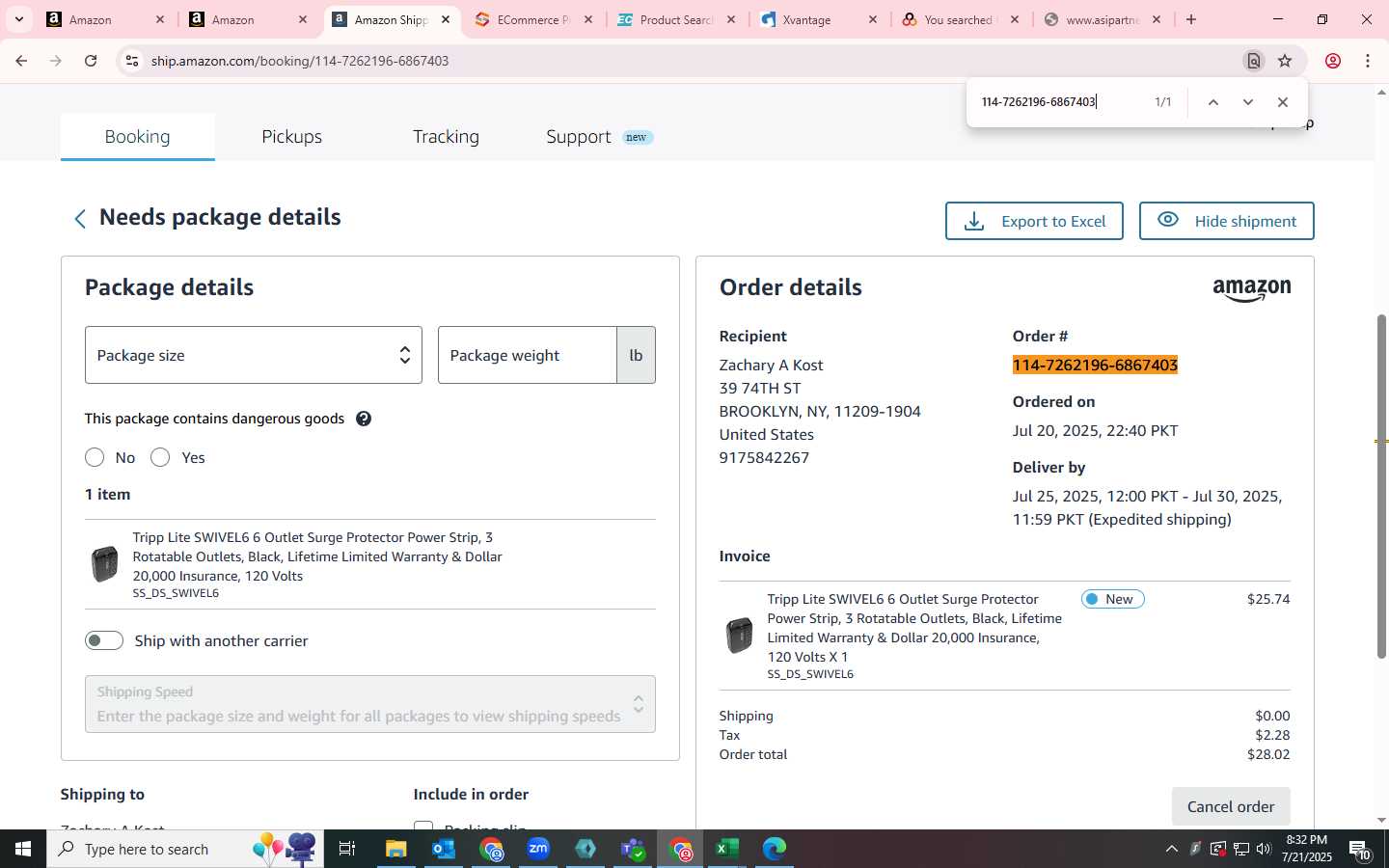Tick the partially visible Include in order checkbox

422,826
